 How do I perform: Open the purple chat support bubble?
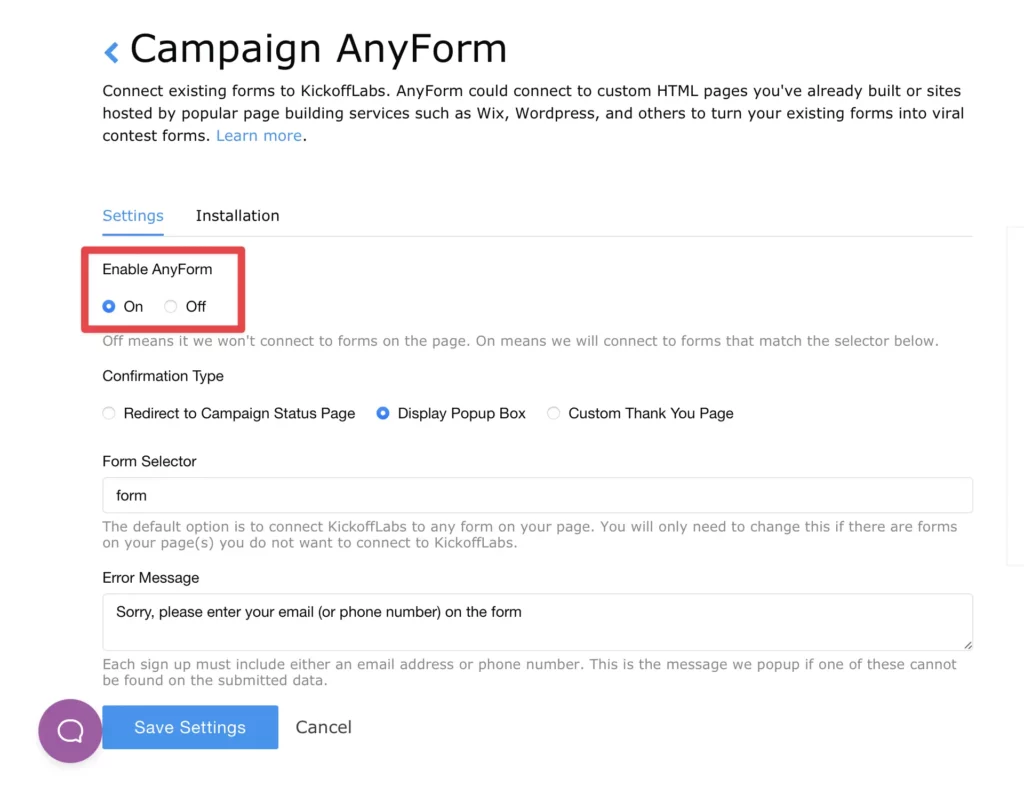70,731
